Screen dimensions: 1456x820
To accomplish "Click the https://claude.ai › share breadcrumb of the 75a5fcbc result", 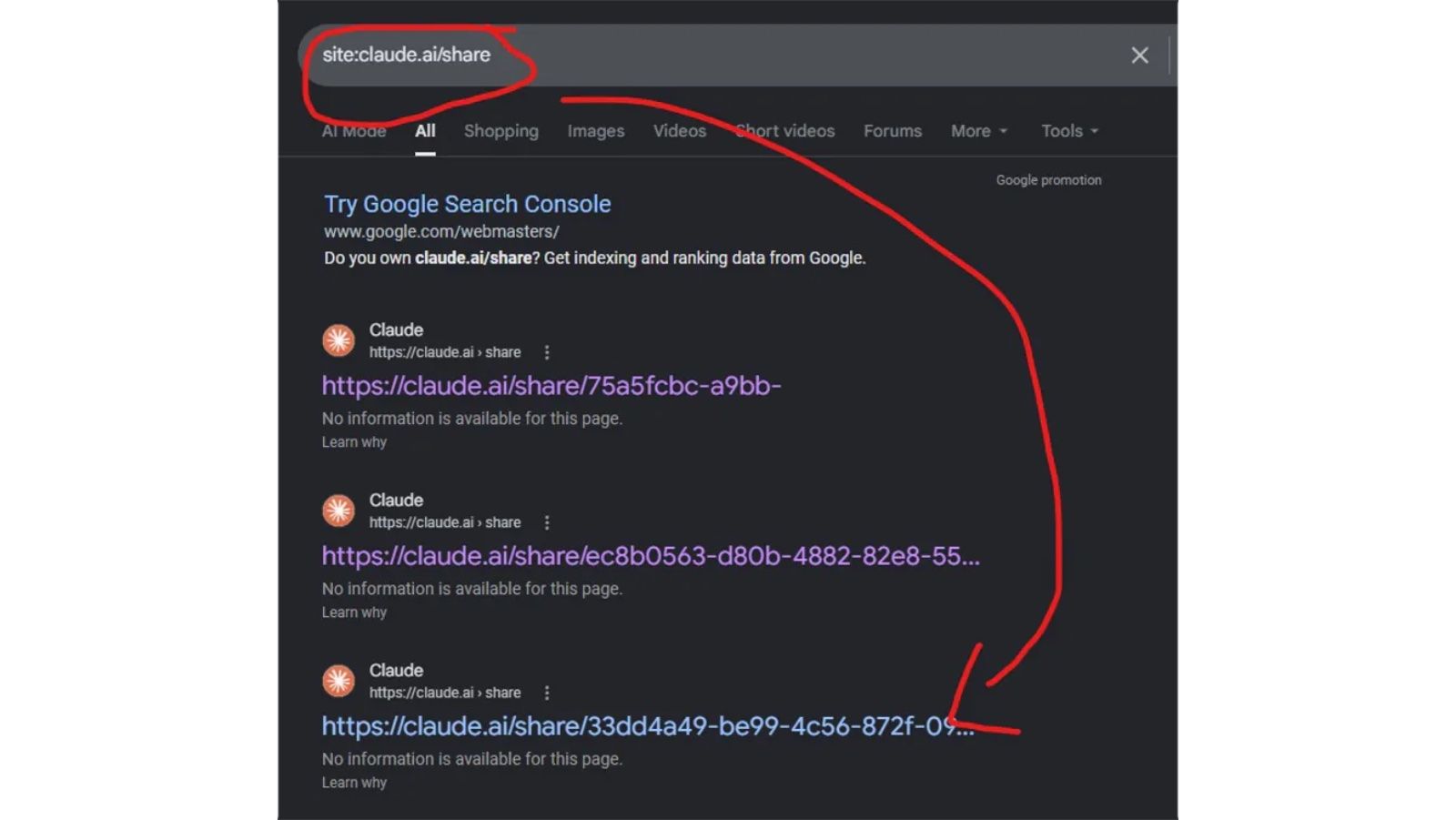I will [445, 352].
